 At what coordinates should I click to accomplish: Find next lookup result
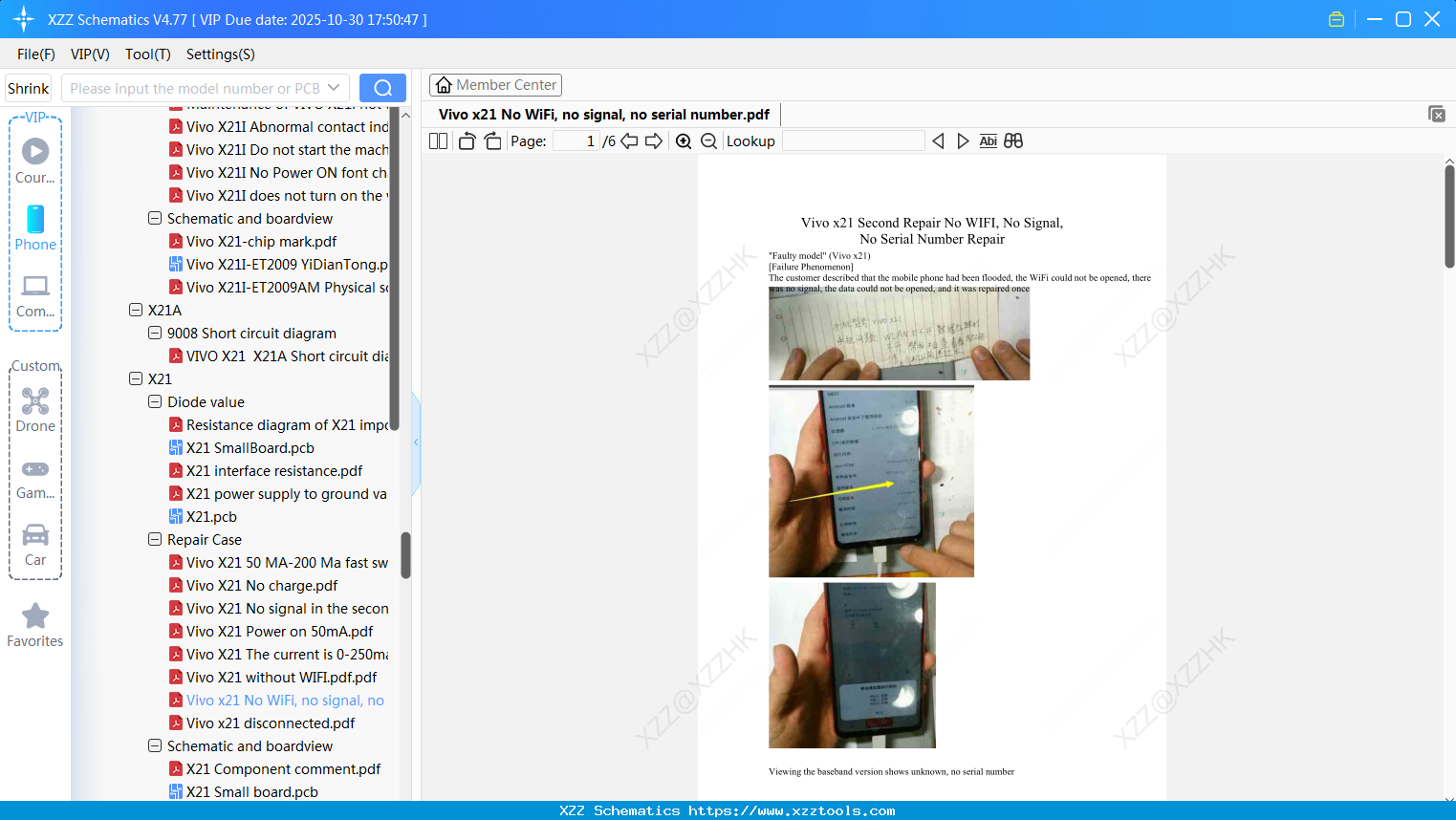pos(963,141)
